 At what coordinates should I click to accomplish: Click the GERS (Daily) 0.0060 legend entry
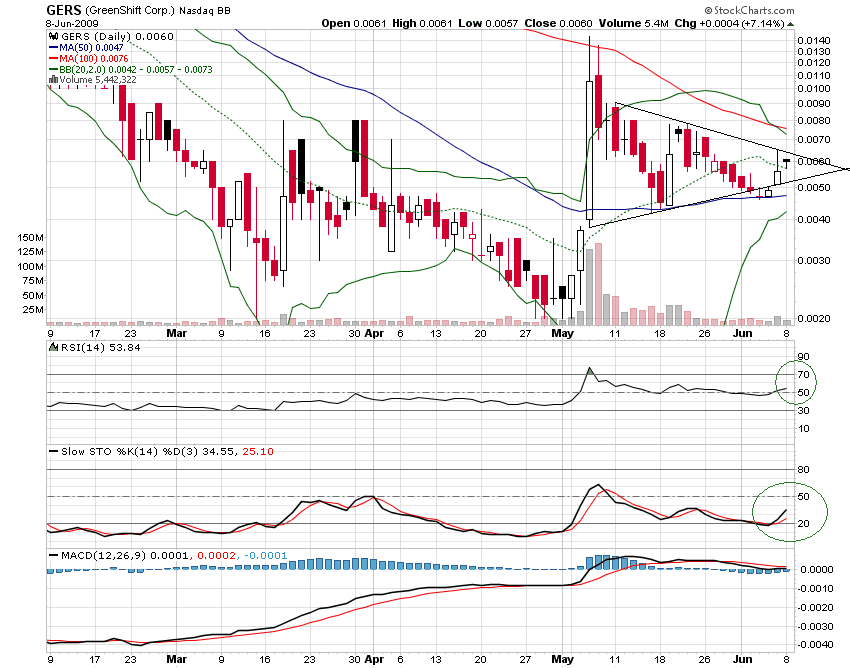tap(117, 36)
